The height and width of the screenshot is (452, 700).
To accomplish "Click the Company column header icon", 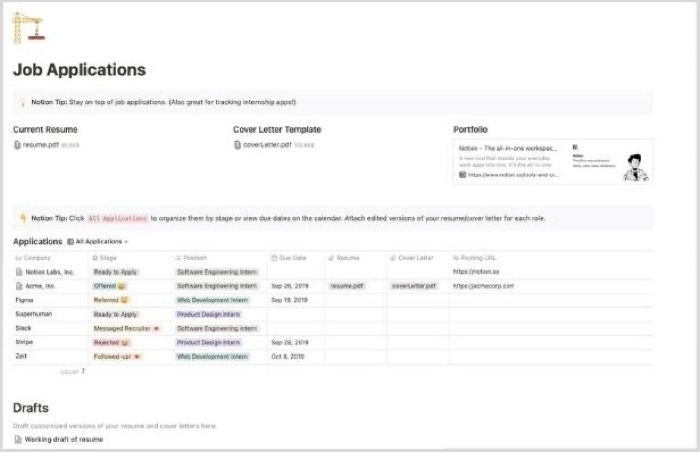I will coord(18,258).
